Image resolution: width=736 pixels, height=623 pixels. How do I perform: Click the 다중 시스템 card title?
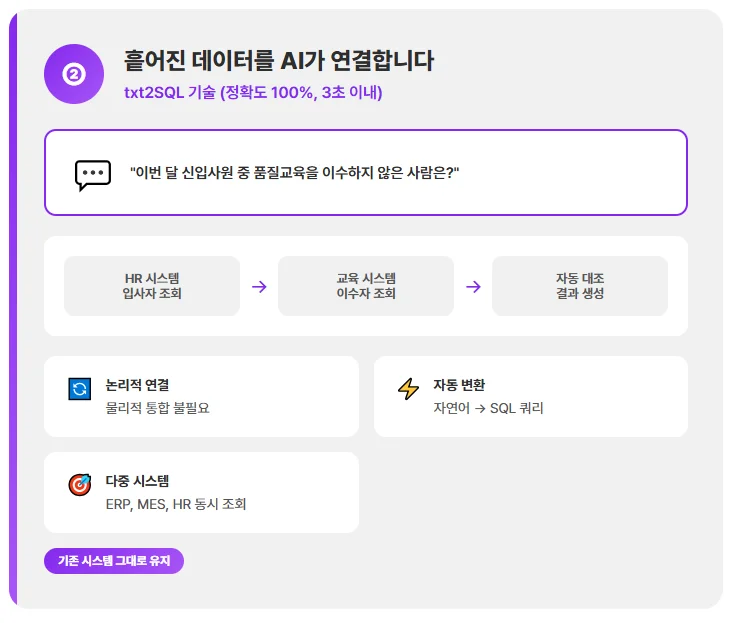pyautogui.click(x=137, y=481)
